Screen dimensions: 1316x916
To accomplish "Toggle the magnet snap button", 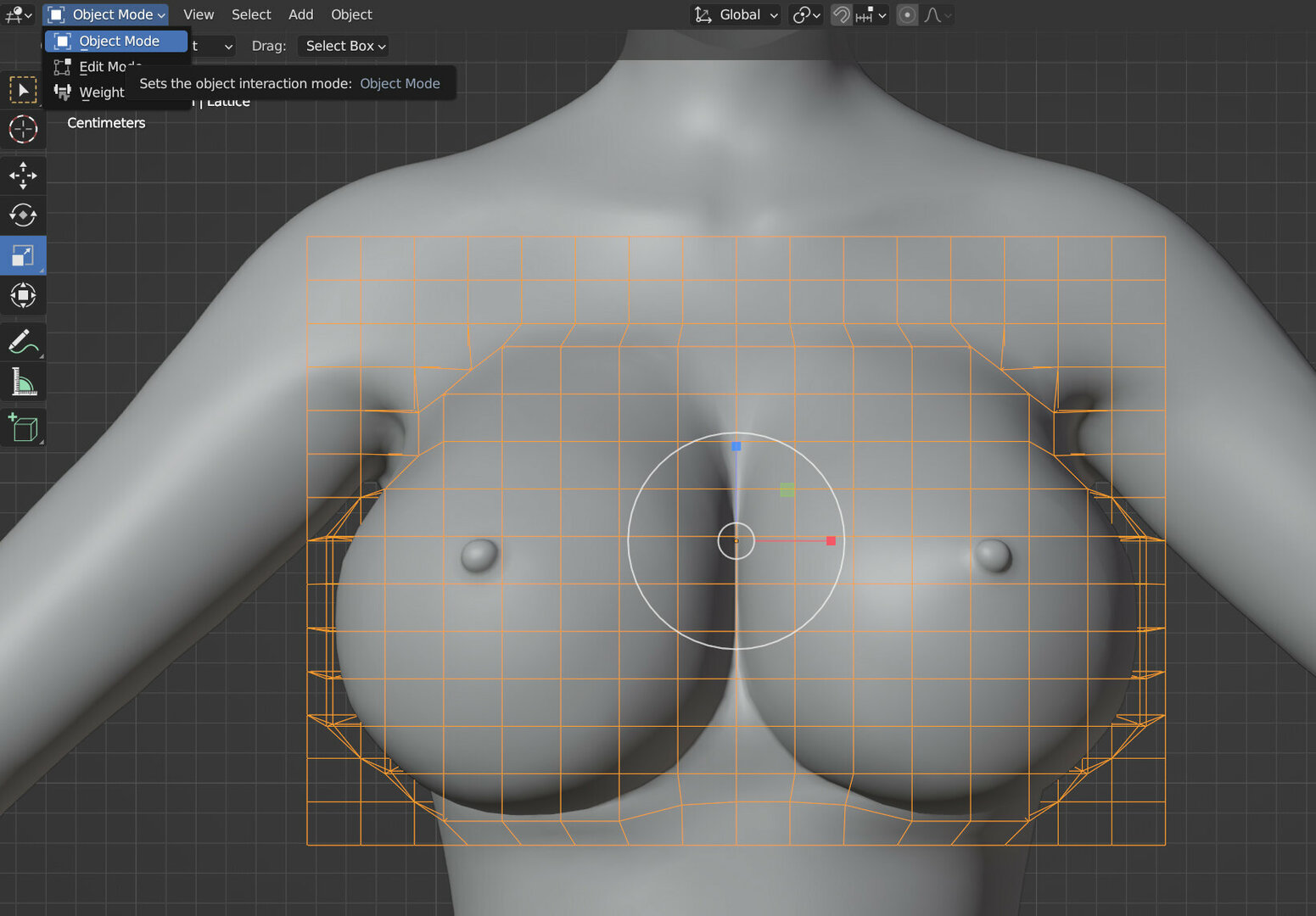I will [x=841, y=14].
